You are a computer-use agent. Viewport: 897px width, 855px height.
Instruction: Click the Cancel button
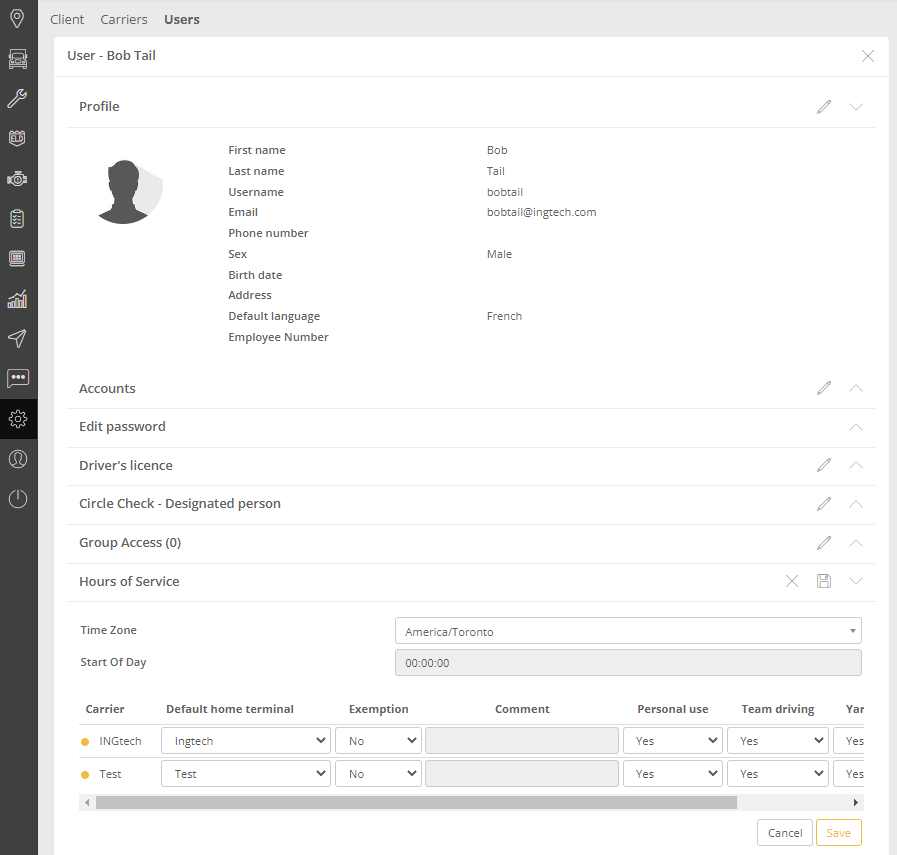click(785, 833)
